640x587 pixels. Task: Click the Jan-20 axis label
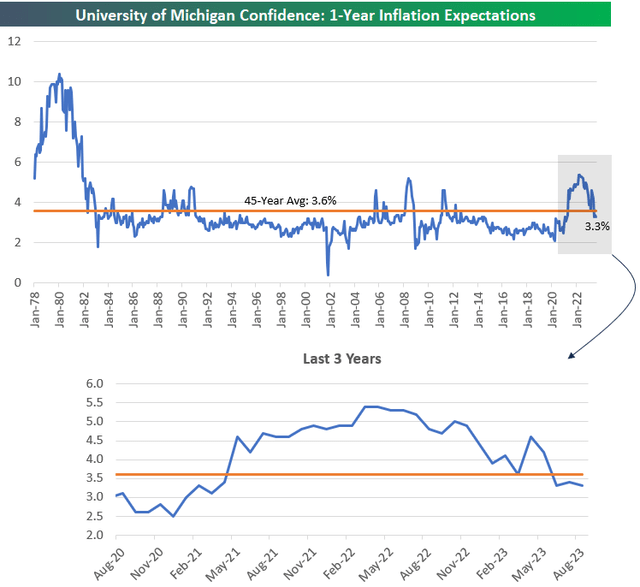click(552, 309)
